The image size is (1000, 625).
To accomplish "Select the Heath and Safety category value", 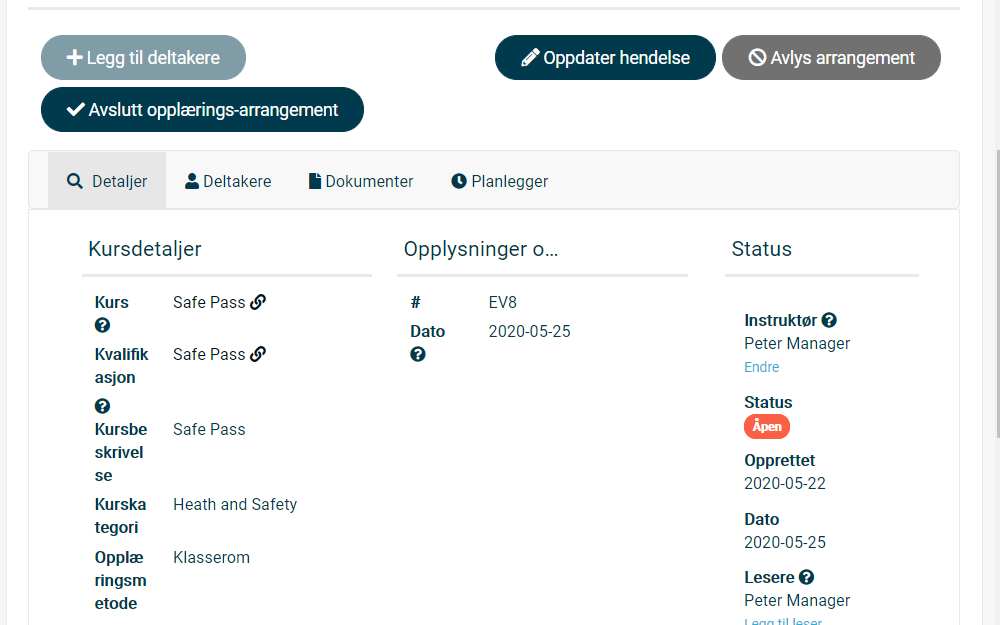I will click(x=235, y=504).
